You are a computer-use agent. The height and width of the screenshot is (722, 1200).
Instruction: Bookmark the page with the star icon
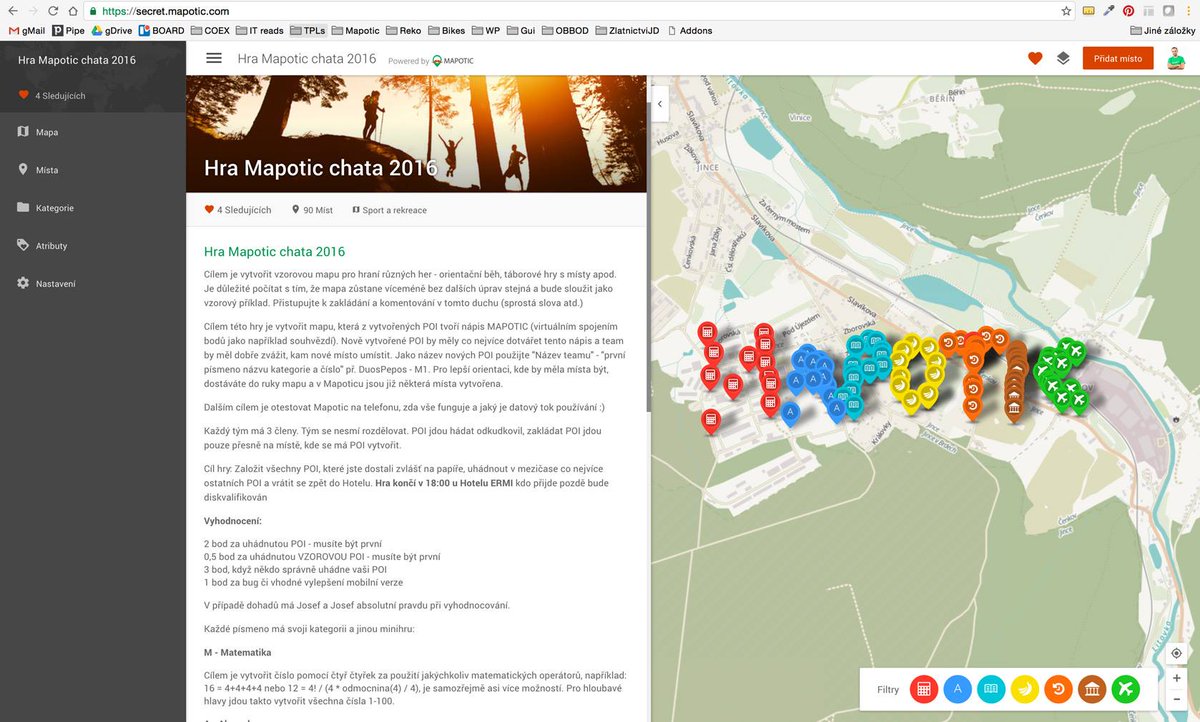[1066, 11]
